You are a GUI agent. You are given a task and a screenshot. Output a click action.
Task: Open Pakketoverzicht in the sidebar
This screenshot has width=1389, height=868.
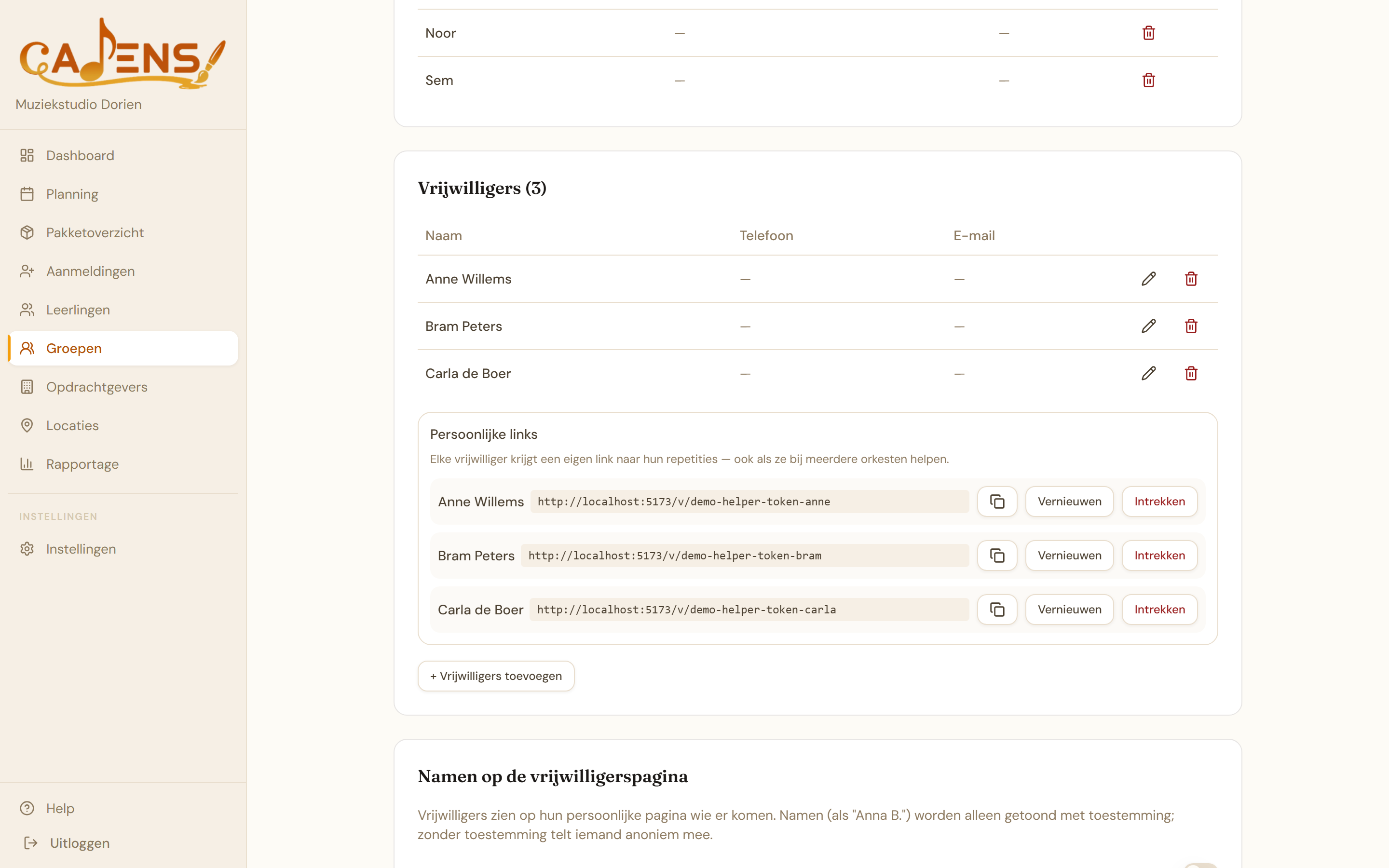pos(123,232)
